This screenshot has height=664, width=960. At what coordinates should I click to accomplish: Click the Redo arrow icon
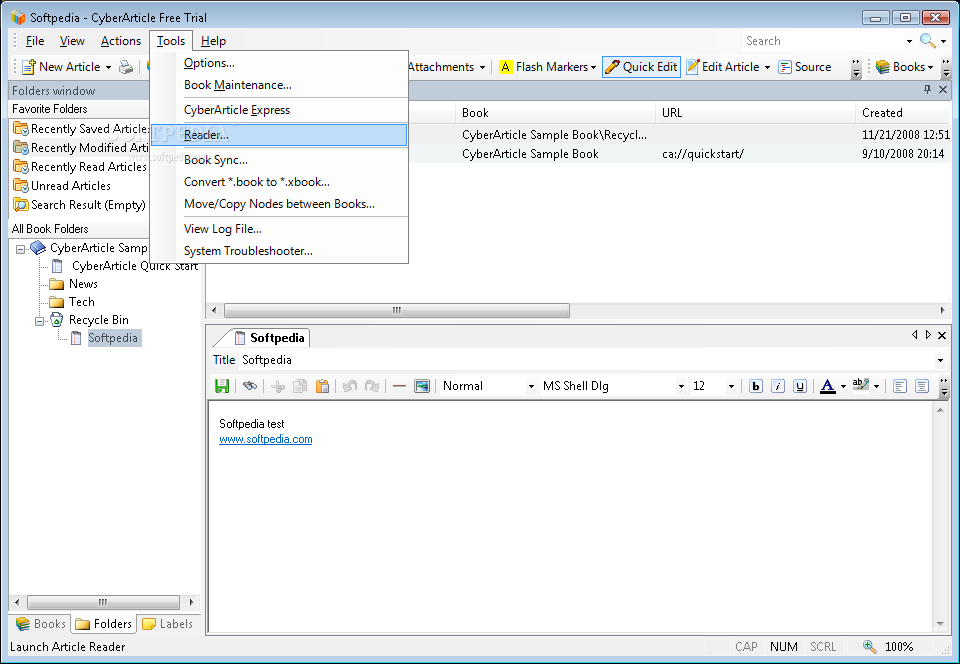pyautogui.click(x=372, y=386)
